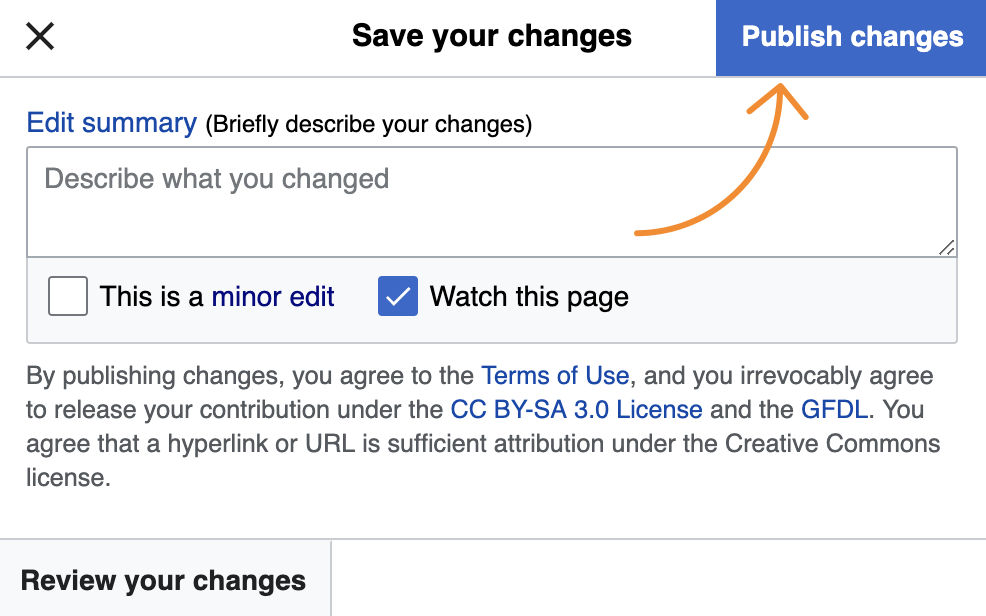
Task: Enable the 'This is a minor edit' checkbox
Action: point(67,296)
